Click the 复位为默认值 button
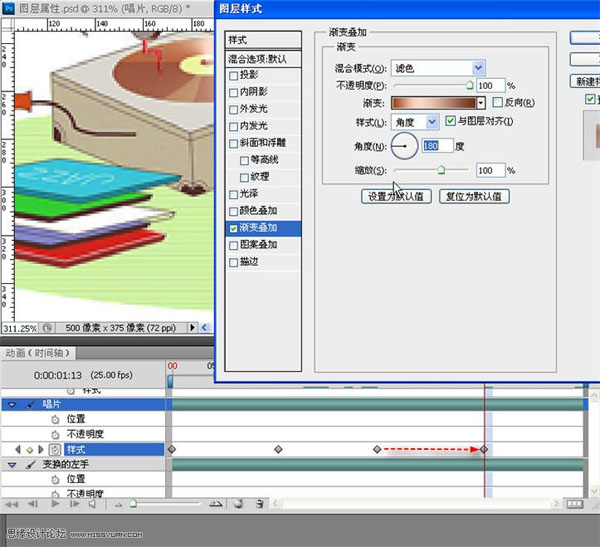The image size is (600, 547). pyautogui.click(x=476, y=196)
